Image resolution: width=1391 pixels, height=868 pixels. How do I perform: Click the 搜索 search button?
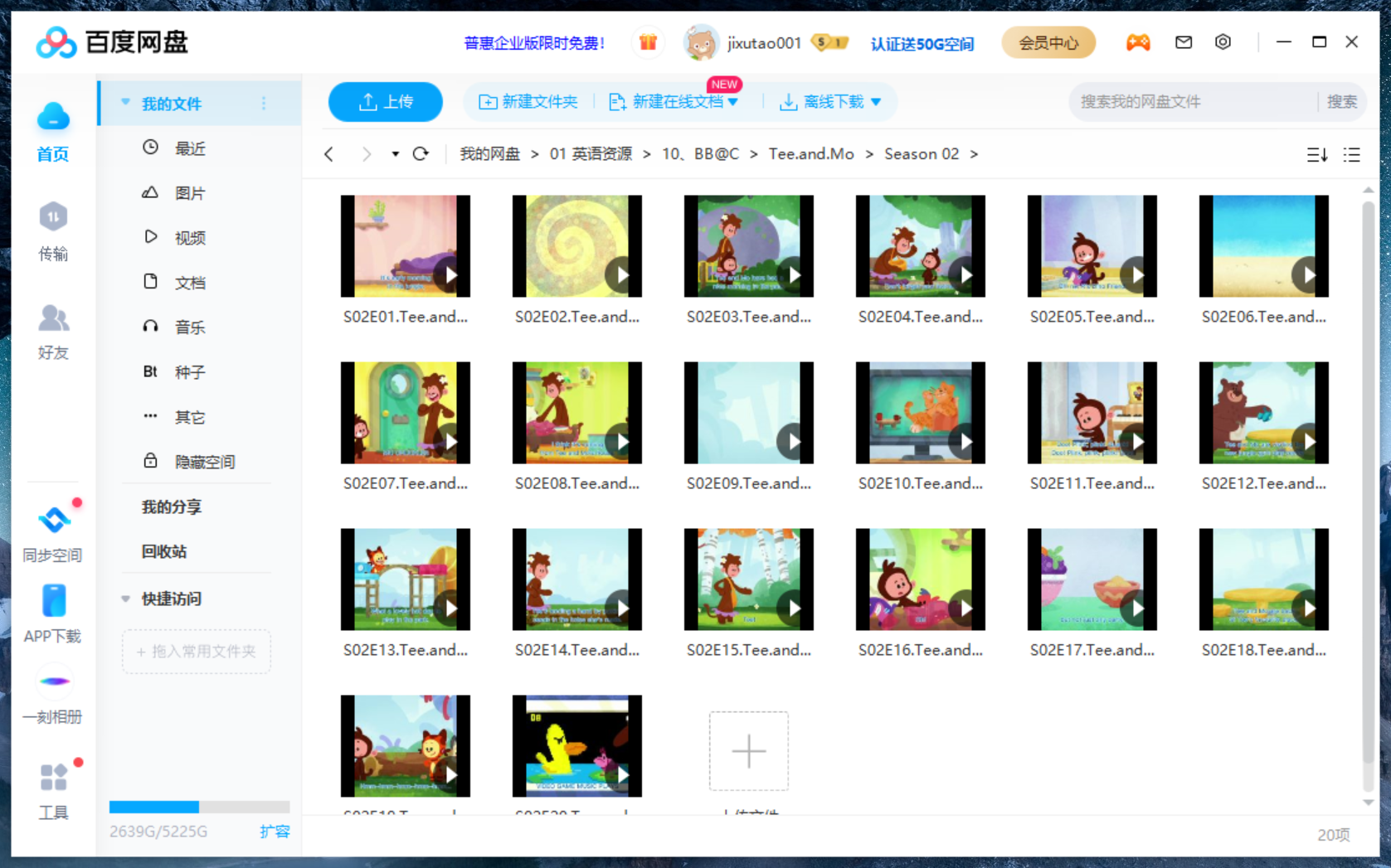1341,102
